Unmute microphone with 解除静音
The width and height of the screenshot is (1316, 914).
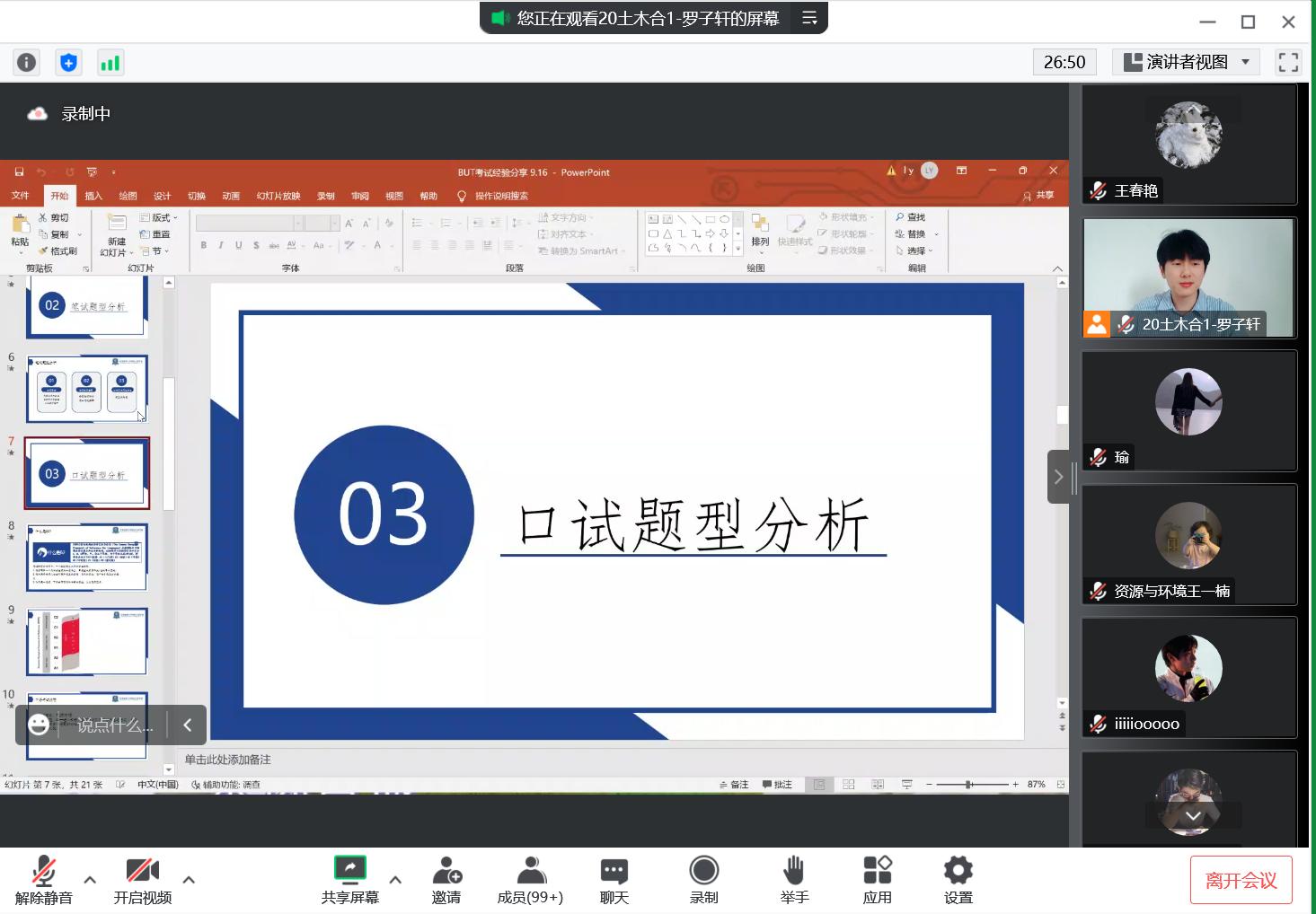[x=43, y=879]
